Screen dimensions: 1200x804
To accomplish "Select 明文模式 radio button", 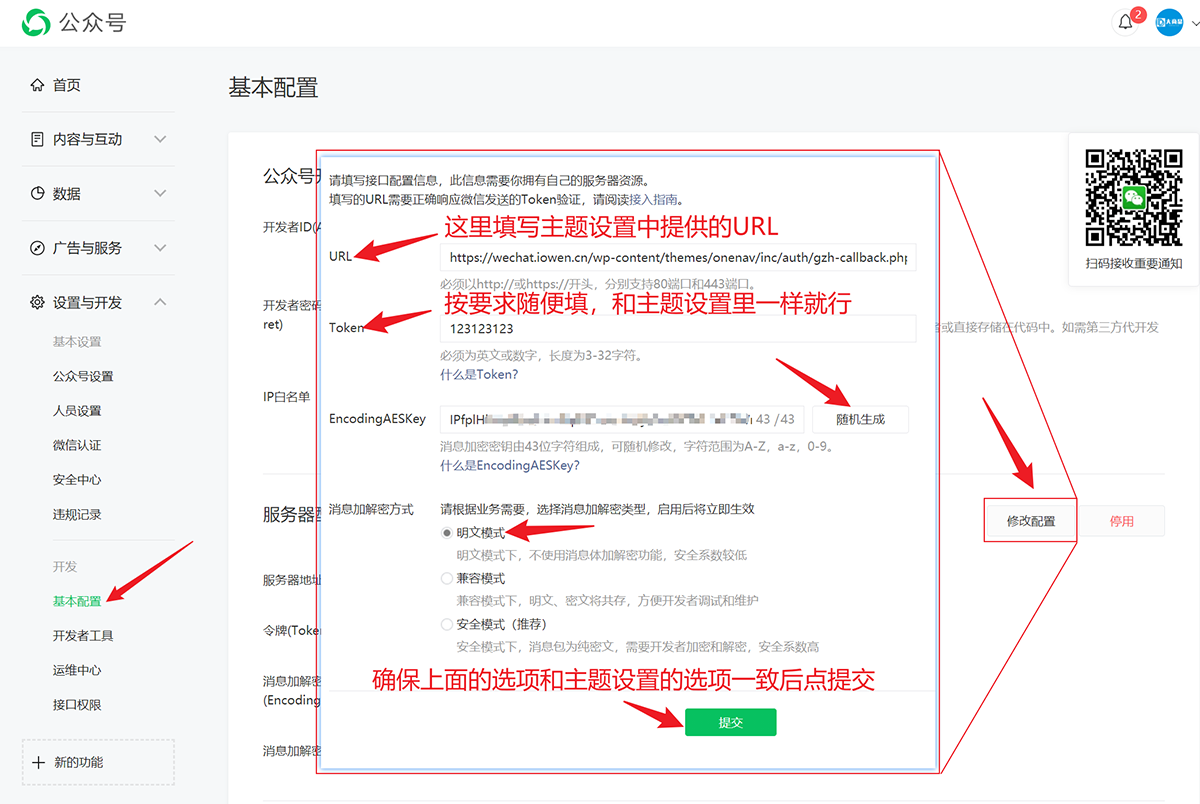I will coord(447,533).
